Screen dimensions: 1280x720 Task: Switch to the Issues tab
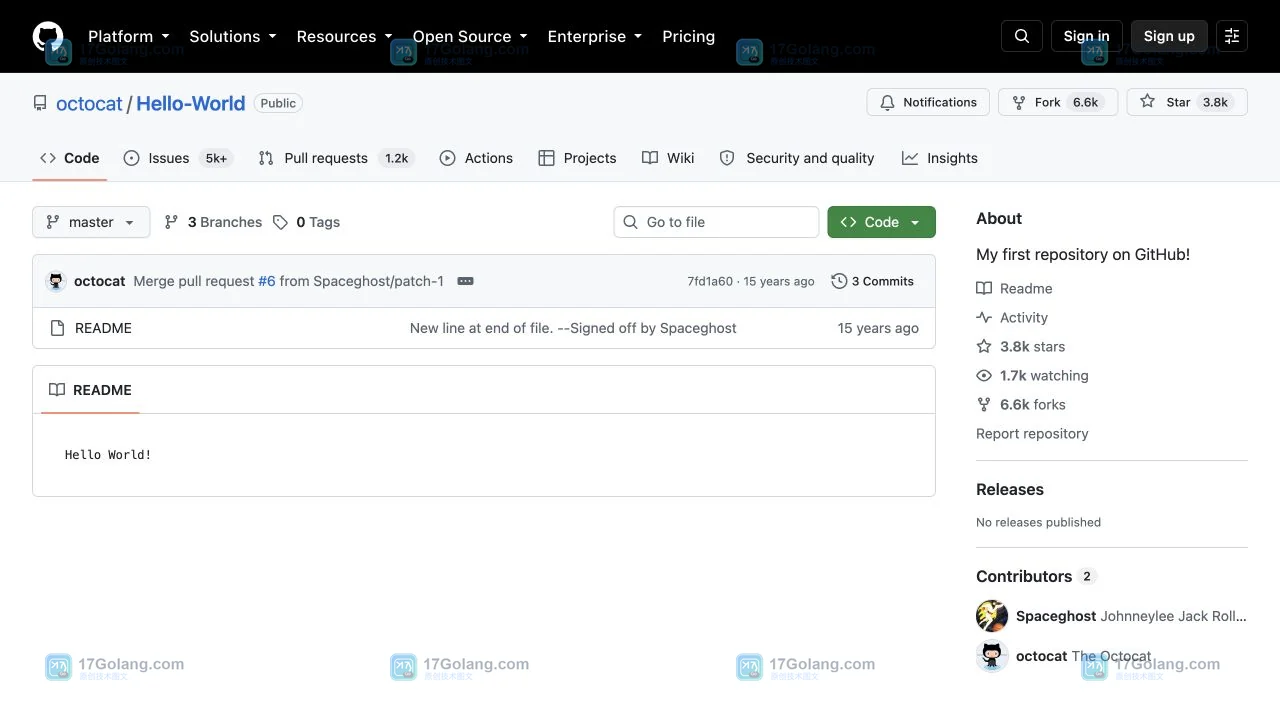[178, 158]
